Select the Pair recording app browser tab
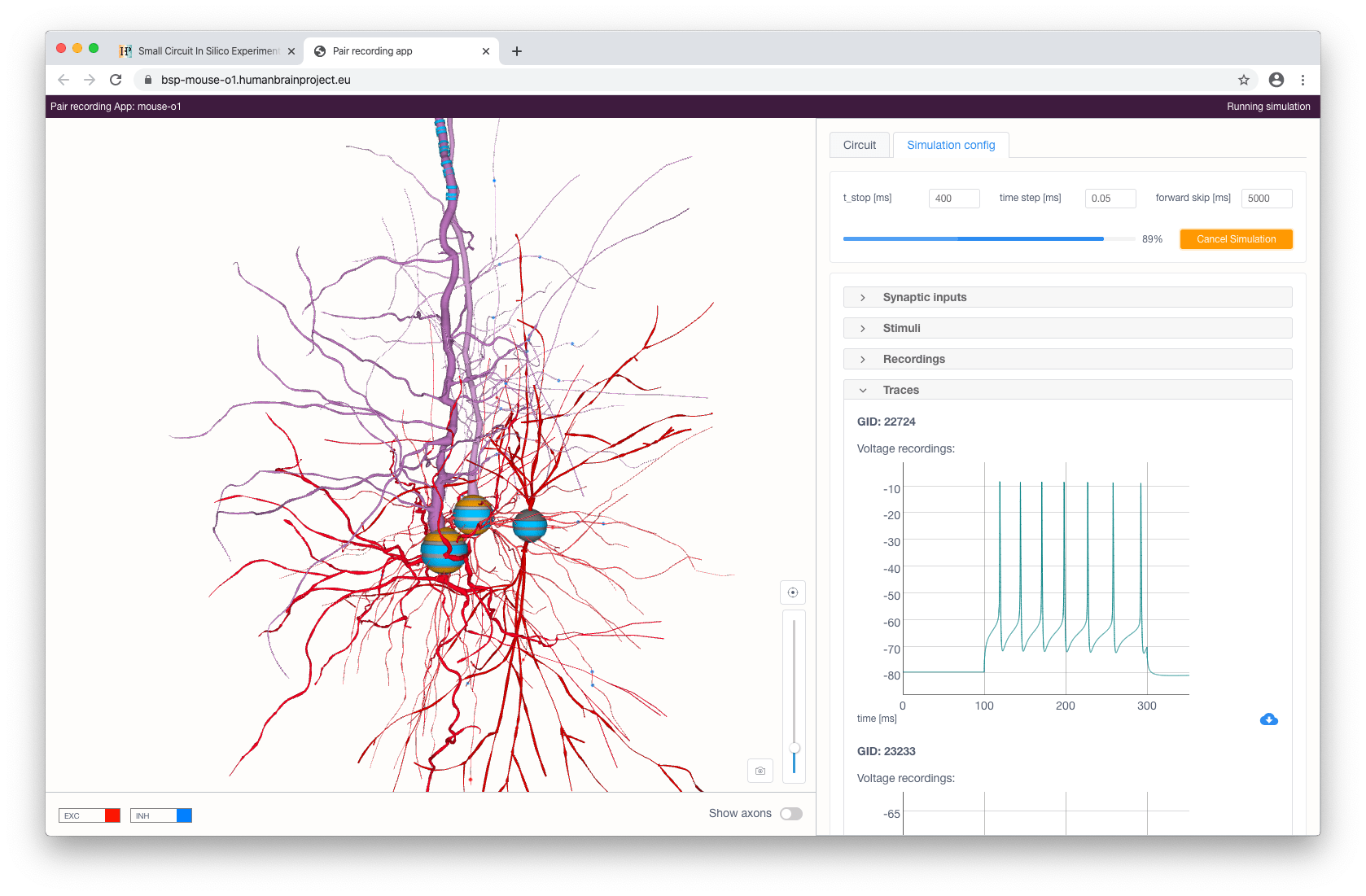This screenshot has height=896, width=1366. (402, 51)
